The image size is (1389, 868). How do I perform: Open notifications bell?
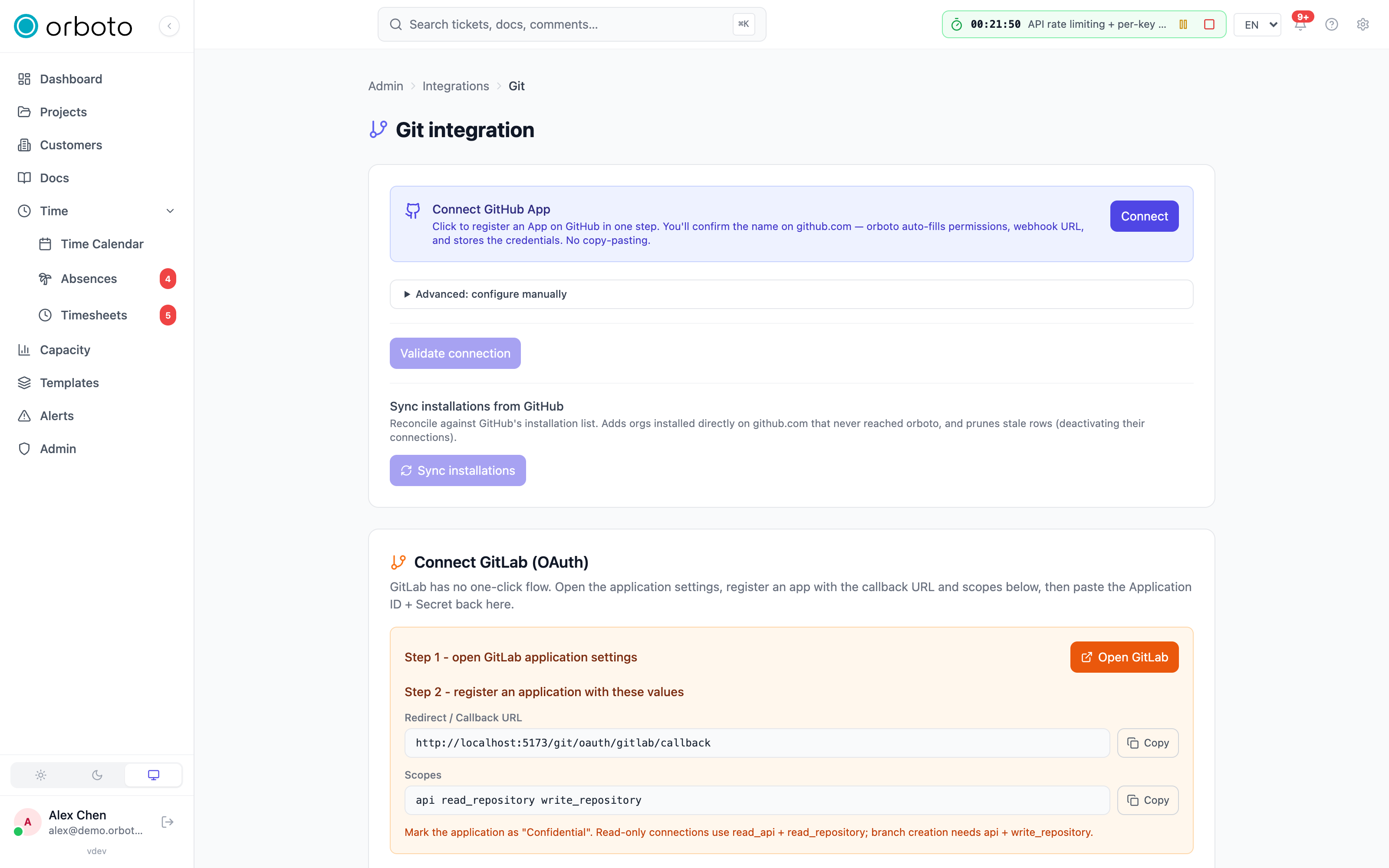[1300, 24]
